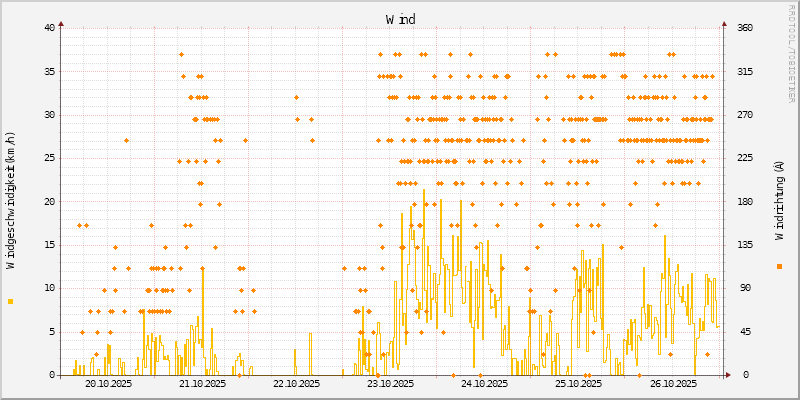Select the 21.10.2025 date label
The image size is (800, 400).
202,384
